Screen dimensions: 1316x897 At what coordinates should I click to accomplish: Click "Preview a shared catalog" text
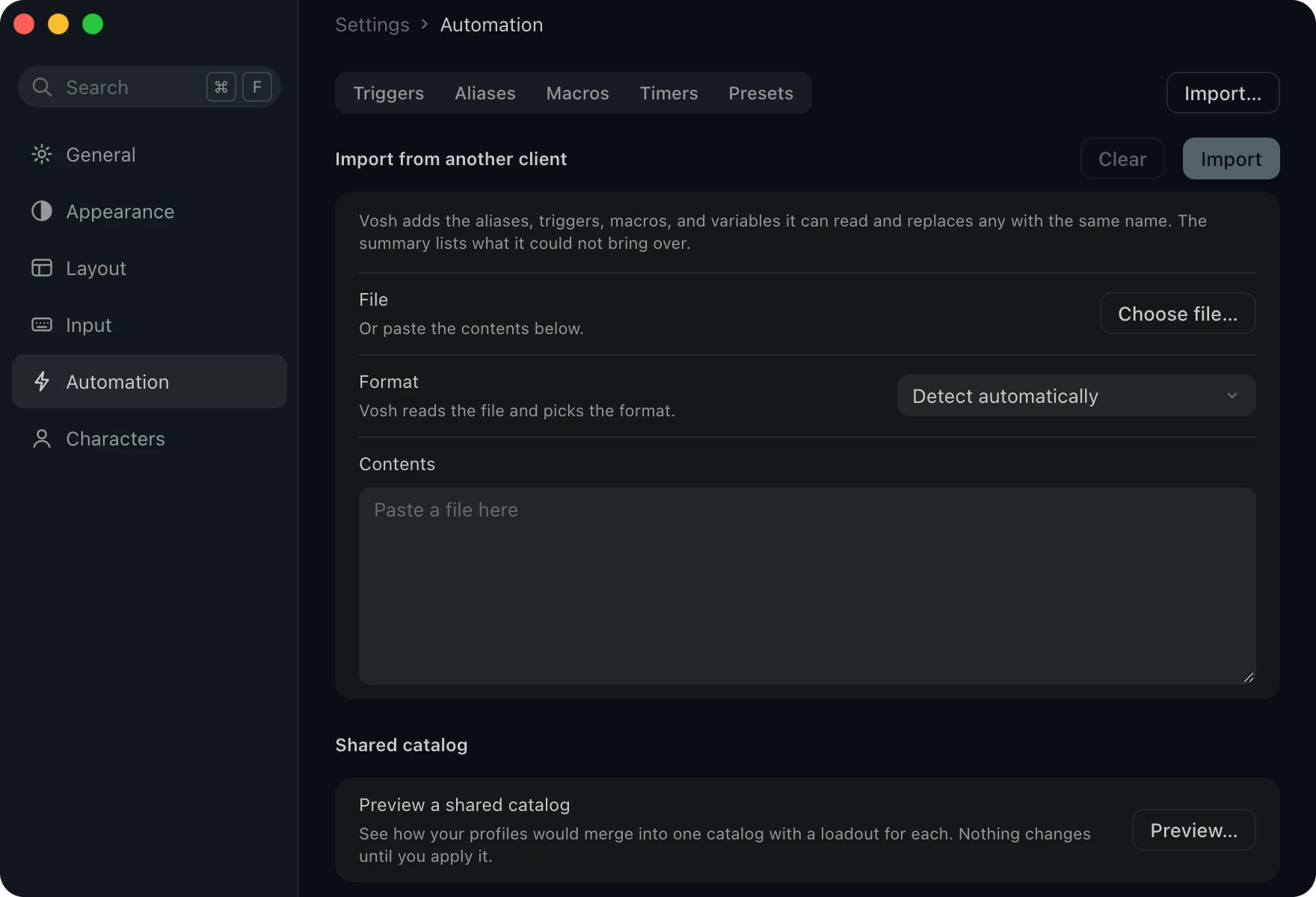tap(464, 804)
